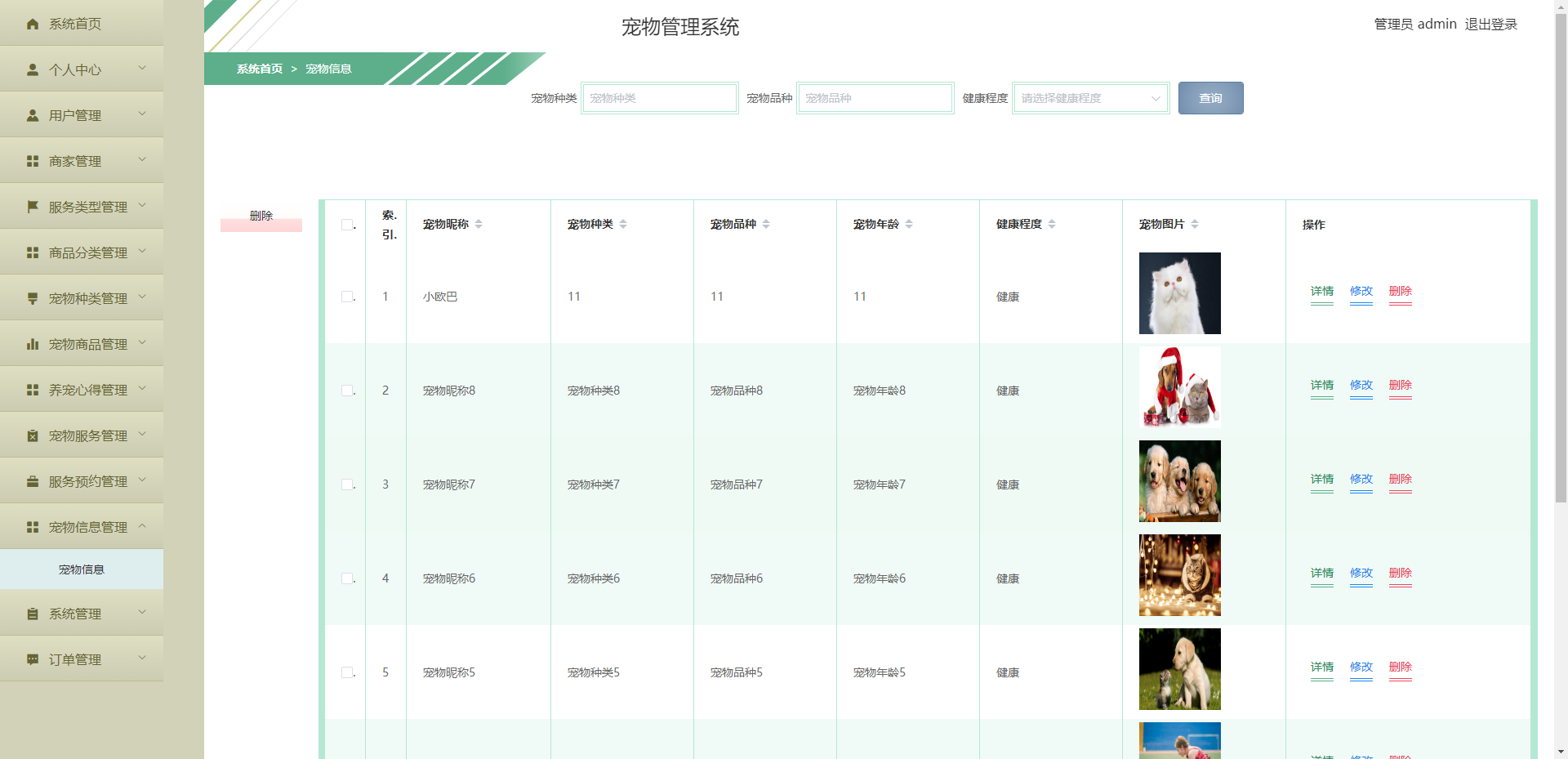Expand 服务类型管理 via its chevron
The width and height of the screenshot is (1568, 759).
tap(142, 205)
